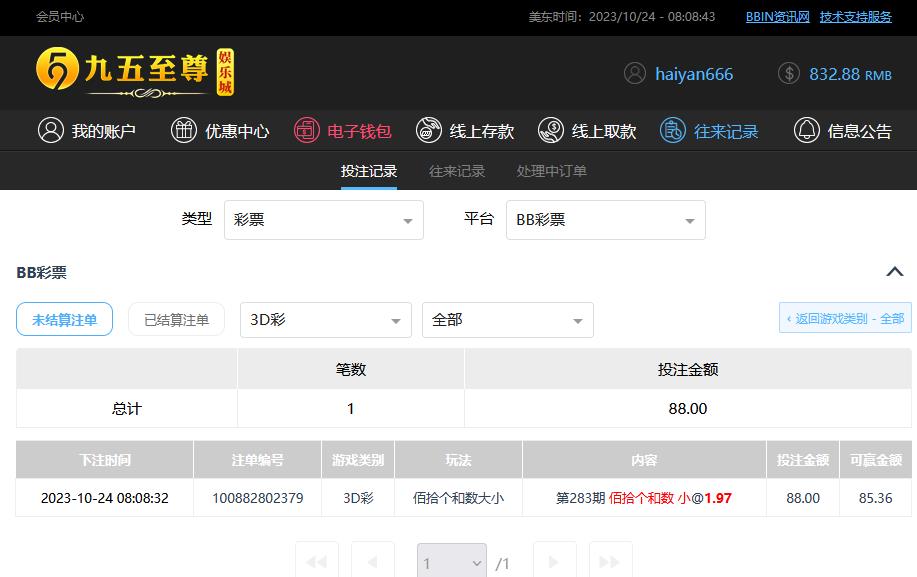
Task: Open the page number dropdown
Action: point(451,563)
